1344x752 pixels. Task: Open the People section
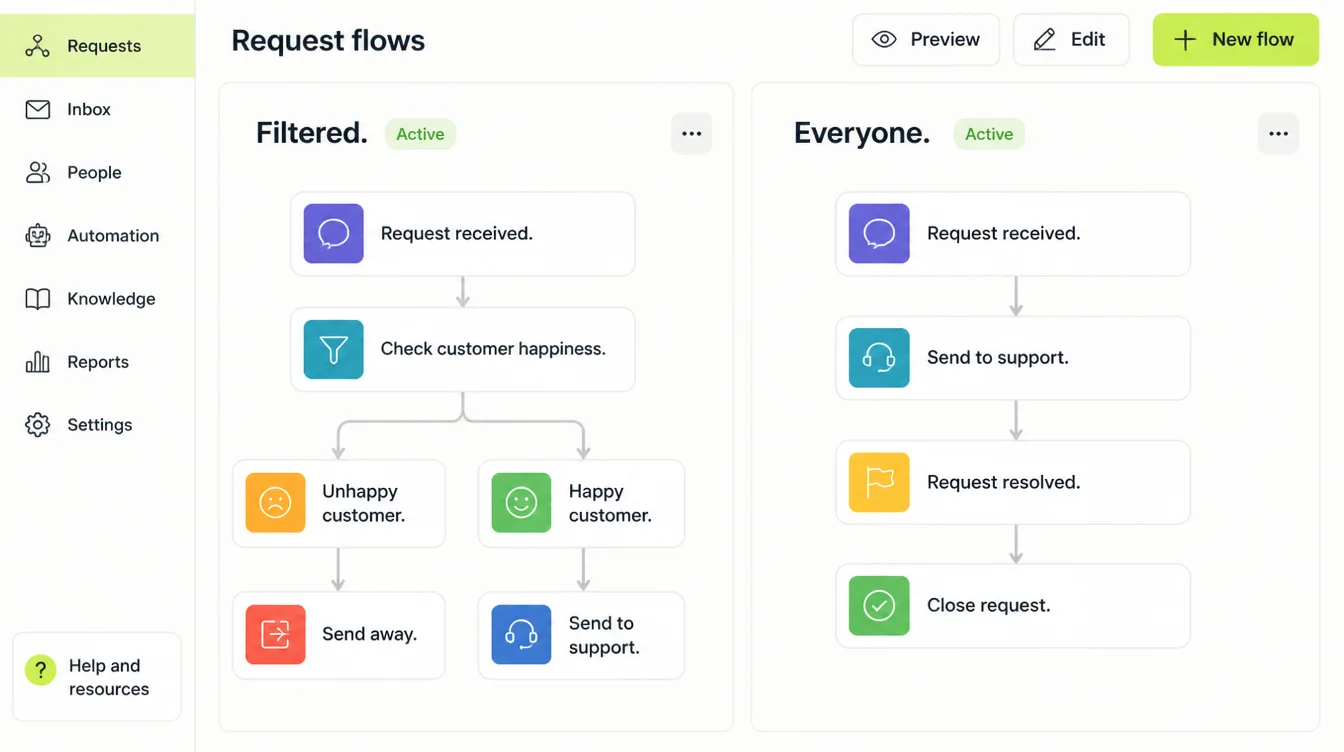pos(97,172)
